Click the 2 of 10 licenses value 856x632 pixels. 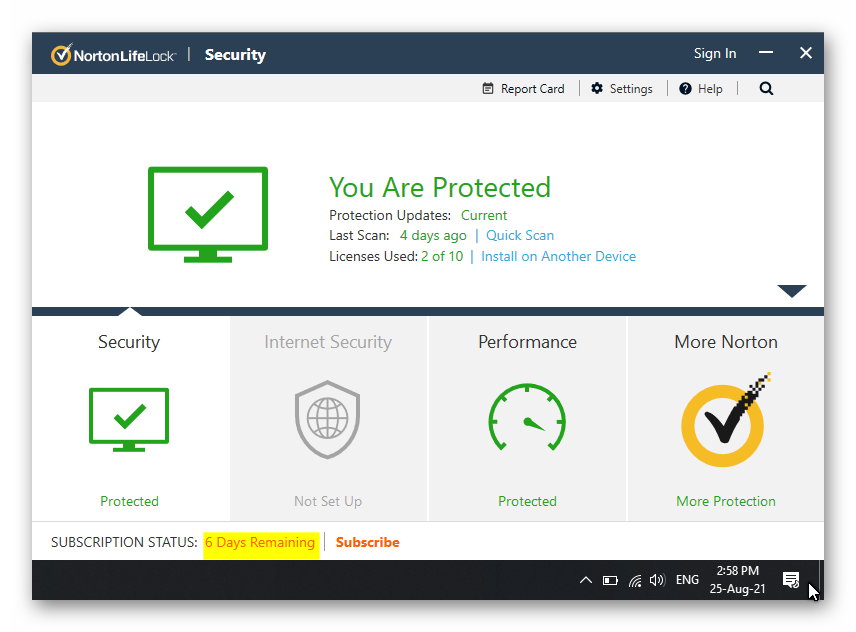point(442,257)
